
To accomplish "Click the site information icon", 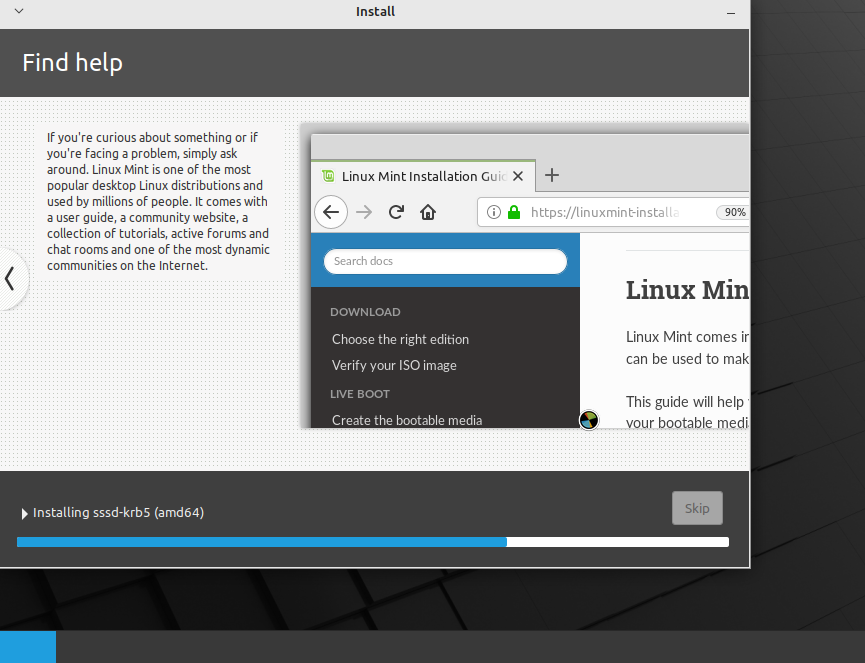I will [x=494, y=212].
